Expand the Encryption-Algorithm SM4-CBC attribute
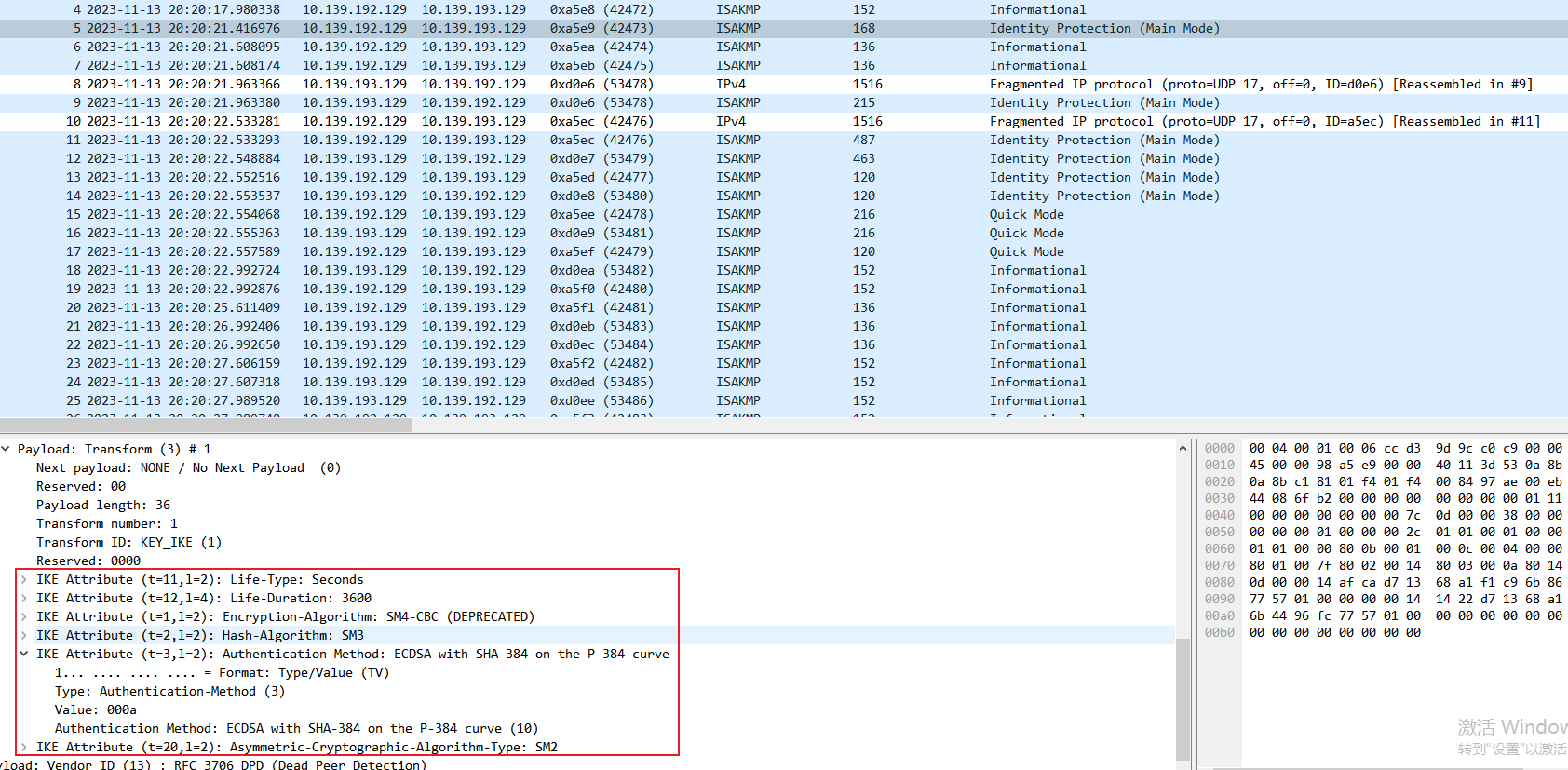1568x770 pixels. pyautogui.click(x=24, y=616)
